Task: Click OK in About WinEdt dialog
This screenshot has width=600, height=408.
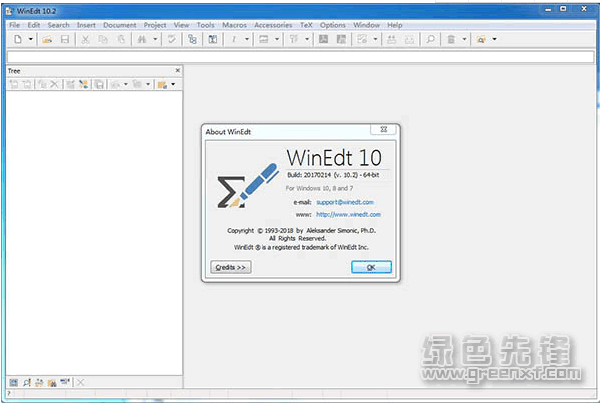Action: pyautogui.click(x=371, y=267)
